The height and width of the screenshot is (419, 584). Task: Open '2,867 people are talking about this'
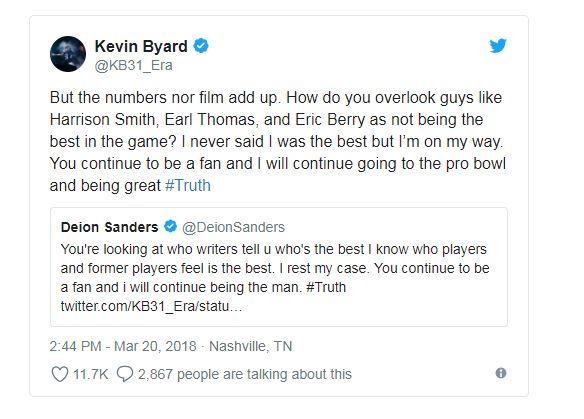[x=245, y=374]
